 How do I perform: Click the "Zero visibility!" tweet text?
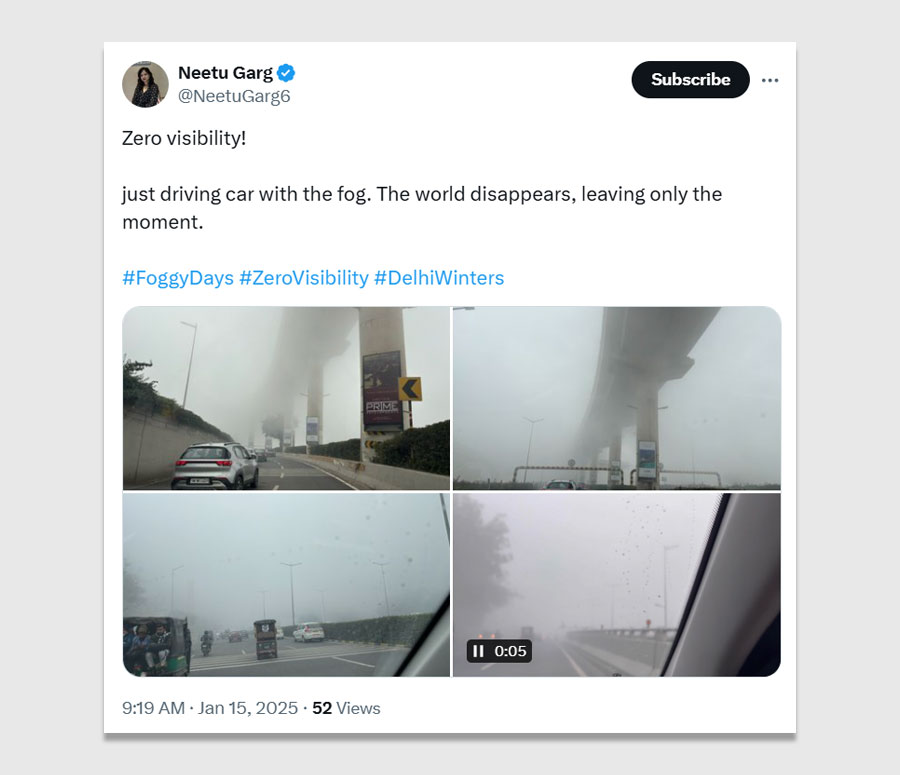[184, 138]
